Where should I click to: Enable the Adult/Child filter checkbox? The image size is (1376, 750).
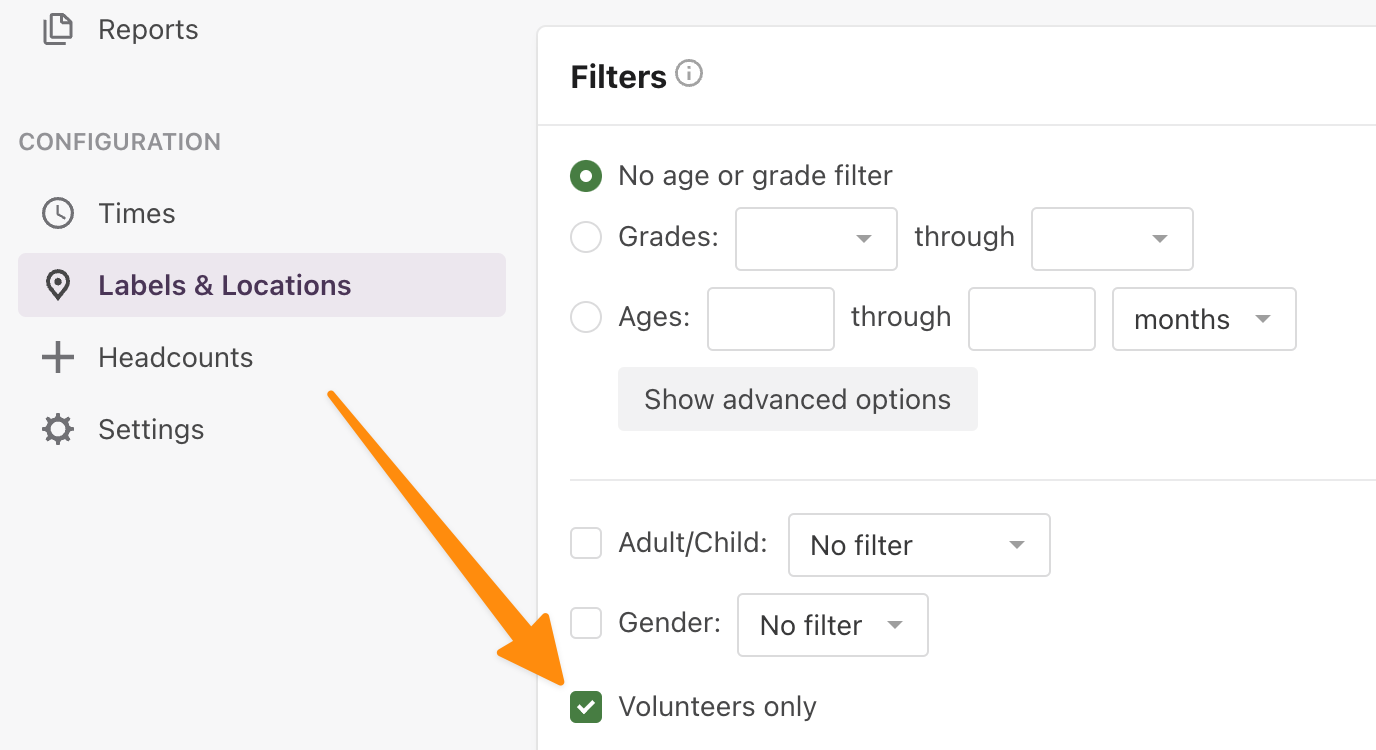click(586, 543)
